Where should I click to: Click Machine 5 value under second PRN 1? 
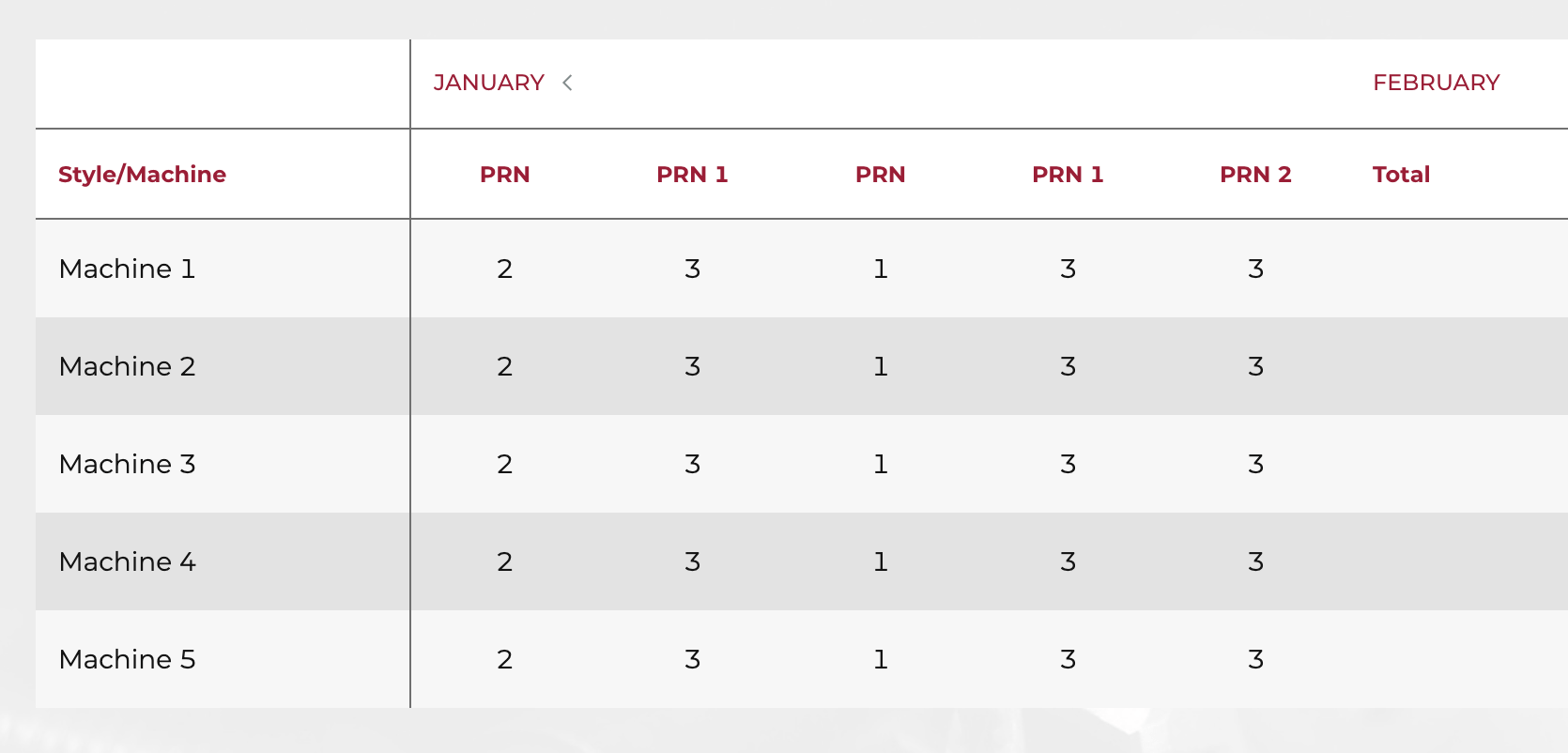1068,659
